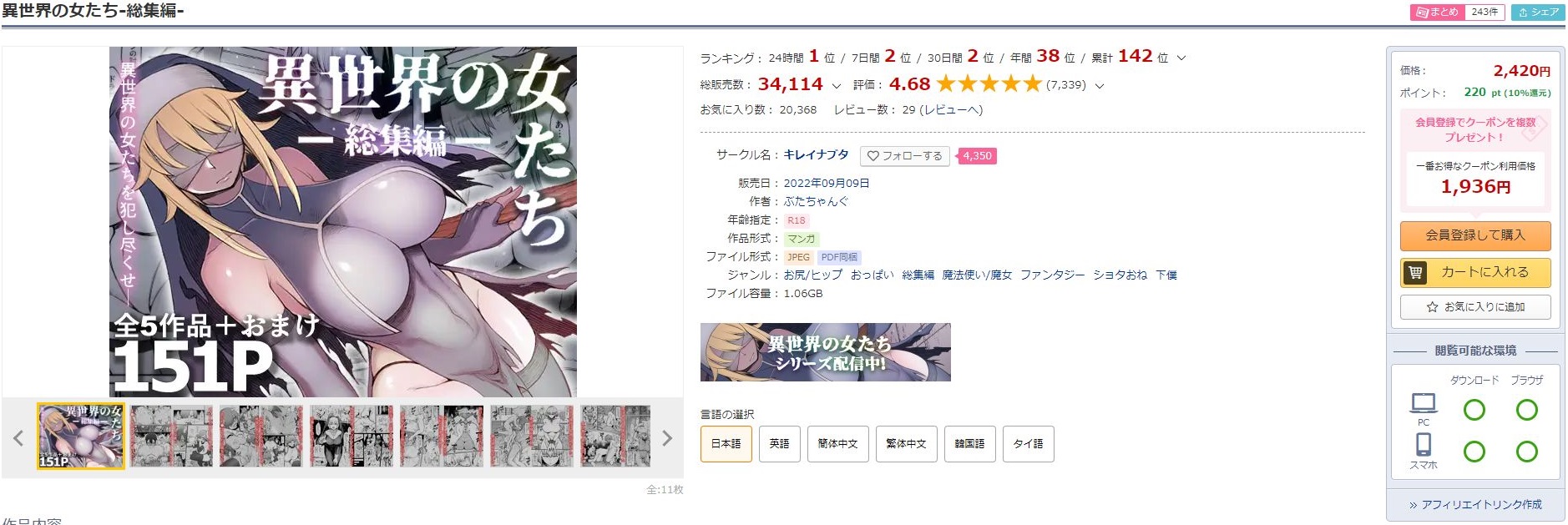1568x525 pixels.
Task: Expand the 評価 rating breakdown chevron
Action: click(1100, 85)
